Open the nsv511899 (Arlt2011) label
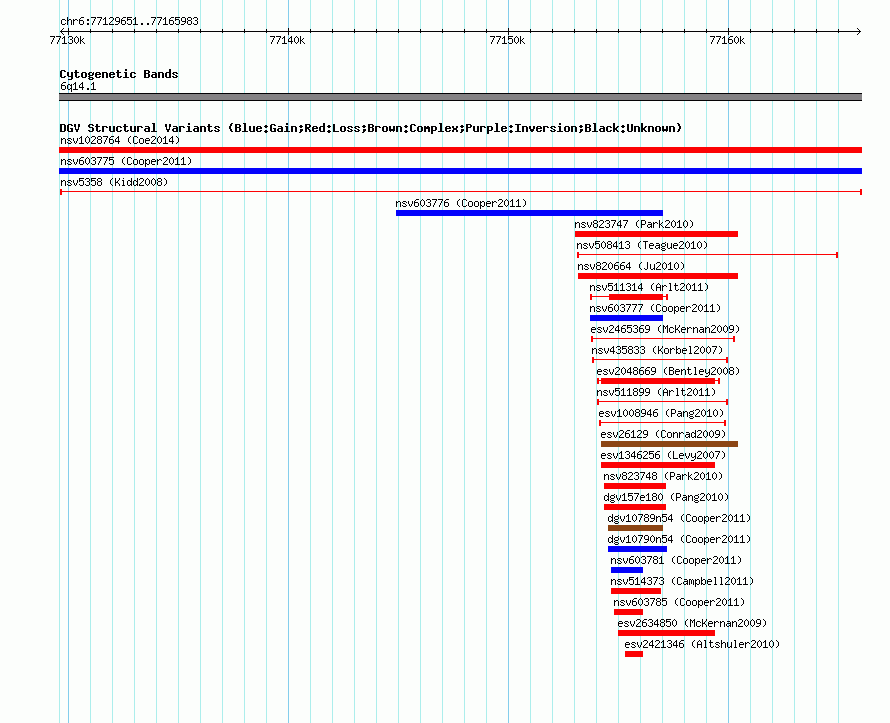Screen dimensions: 890x723 point(656,392)
